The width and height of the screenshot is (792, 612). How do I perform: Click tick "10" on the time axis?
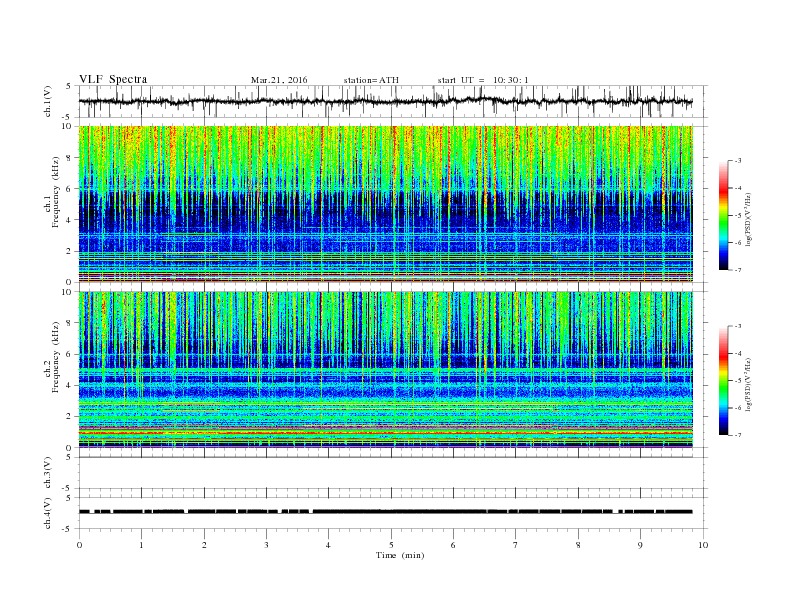(x=703, y=545)
